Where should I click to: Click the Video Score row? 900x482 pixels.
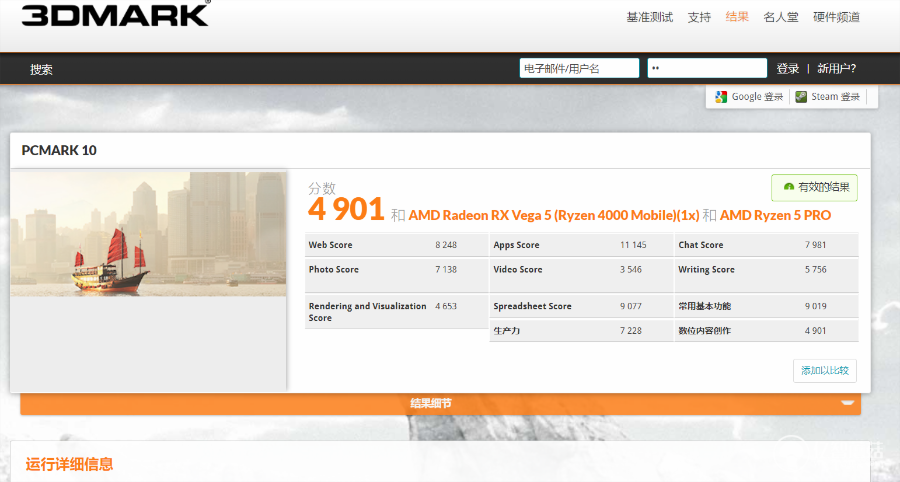pos(581,275)
